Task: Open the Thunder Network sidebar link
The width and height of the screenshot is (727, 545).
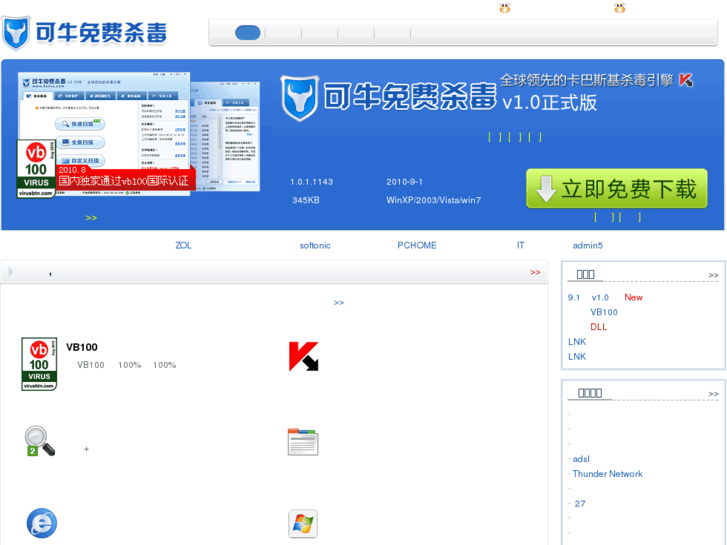Action: tap(607, 474)
